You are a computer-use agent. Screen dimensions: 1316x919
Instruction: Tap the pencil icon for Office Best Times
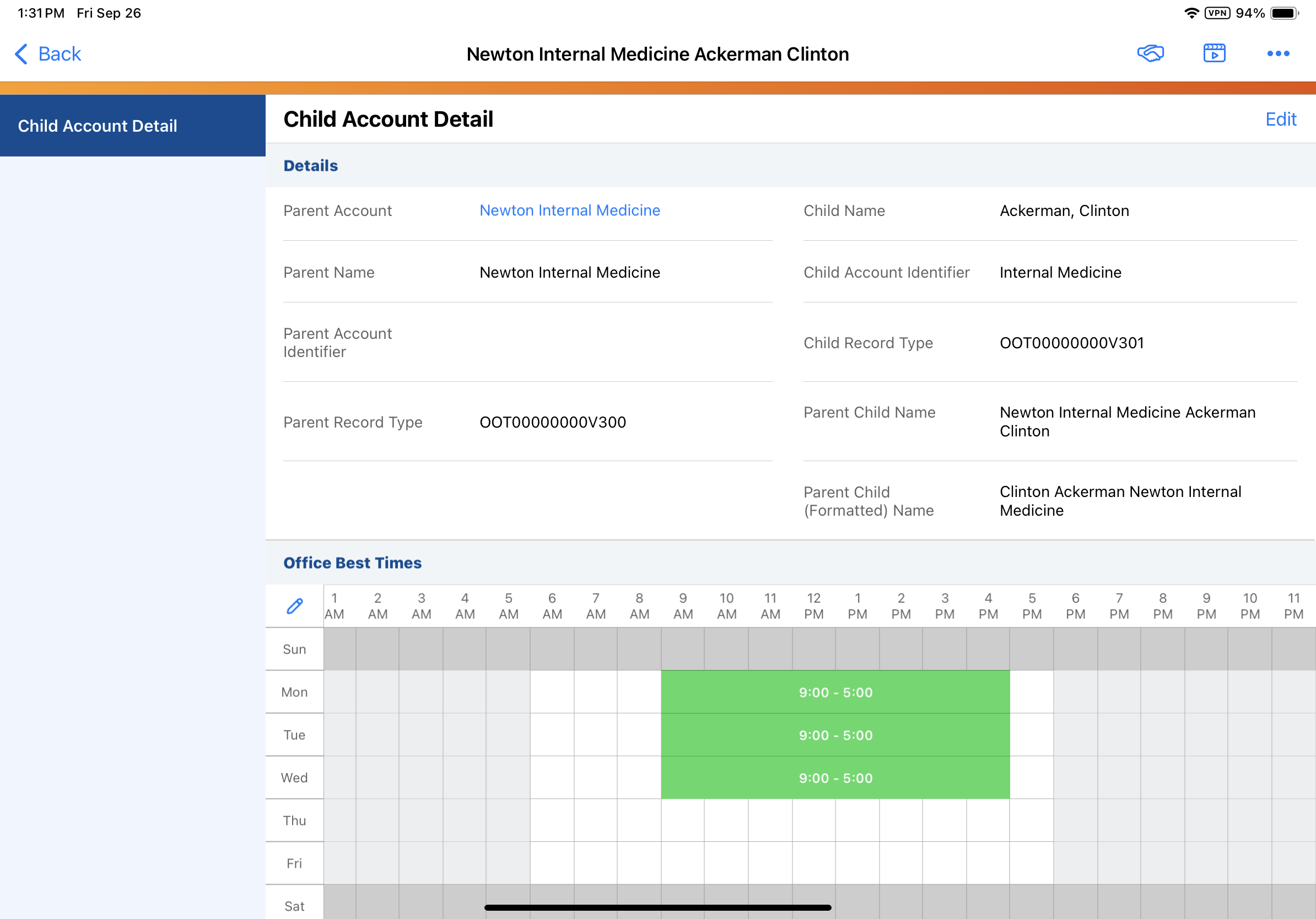295,606
